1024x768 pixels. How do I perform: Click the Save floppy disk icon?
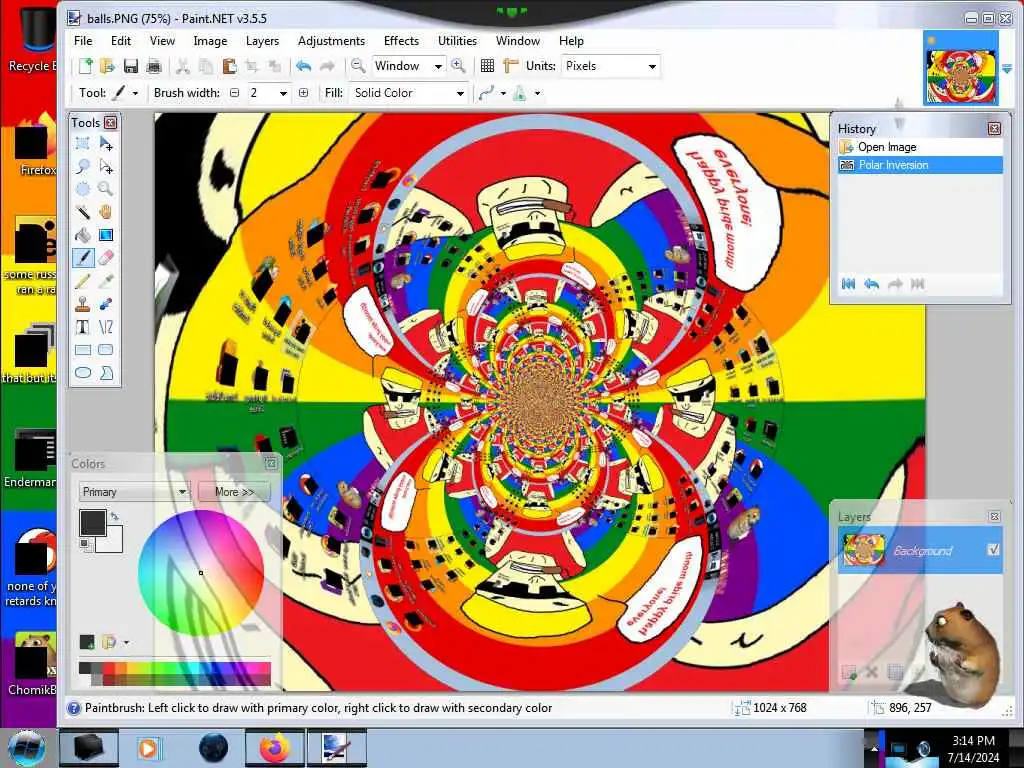click(131, 66)
